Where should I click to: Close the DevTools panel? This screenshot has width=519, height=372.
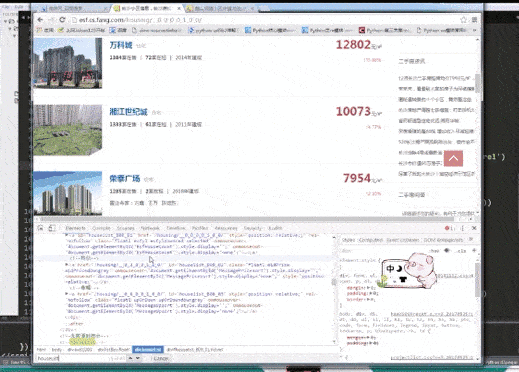pyautogui.click(x=474, y=228)
